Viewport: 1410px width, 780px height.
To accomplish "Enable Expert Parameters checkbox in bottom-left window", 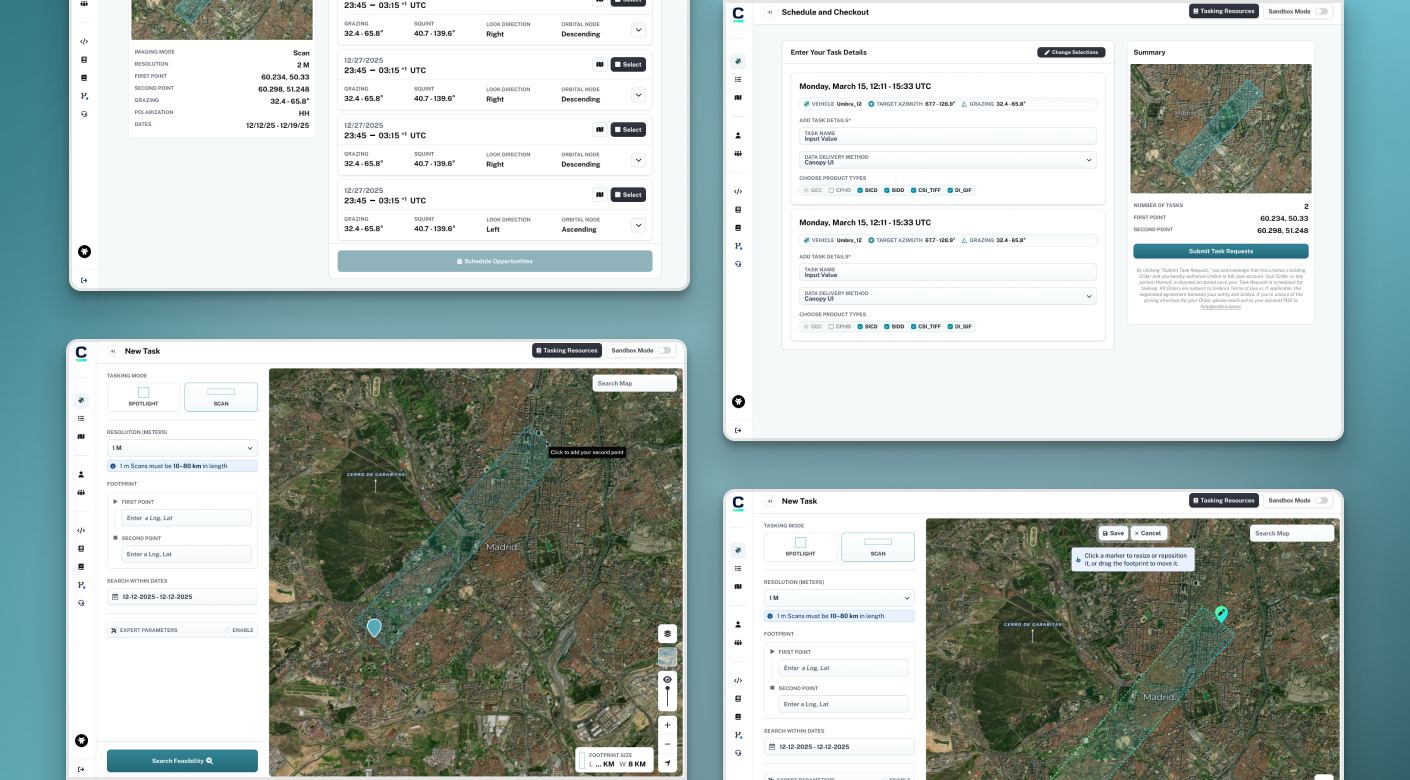I will [228, 630].
